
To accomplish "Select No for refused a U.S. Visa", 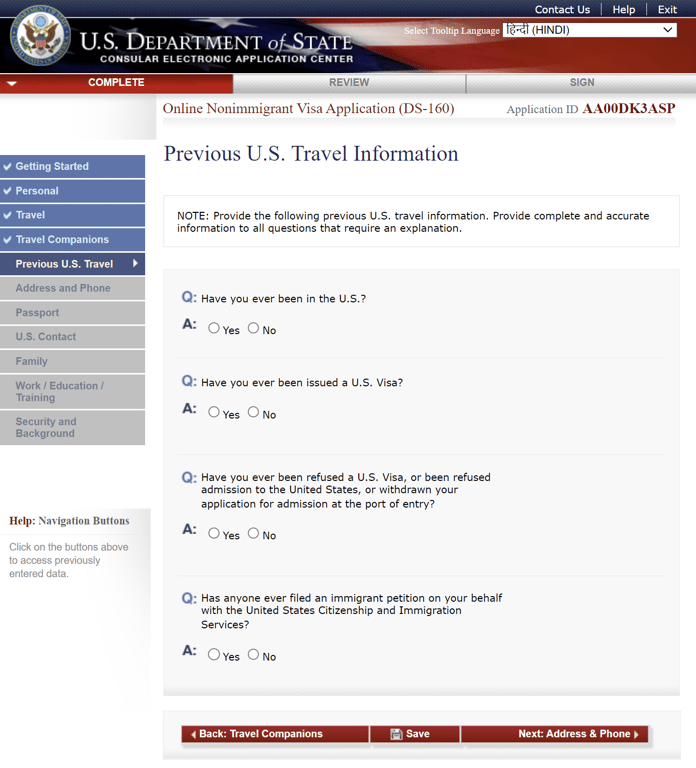I will click(x=253, y=533).
